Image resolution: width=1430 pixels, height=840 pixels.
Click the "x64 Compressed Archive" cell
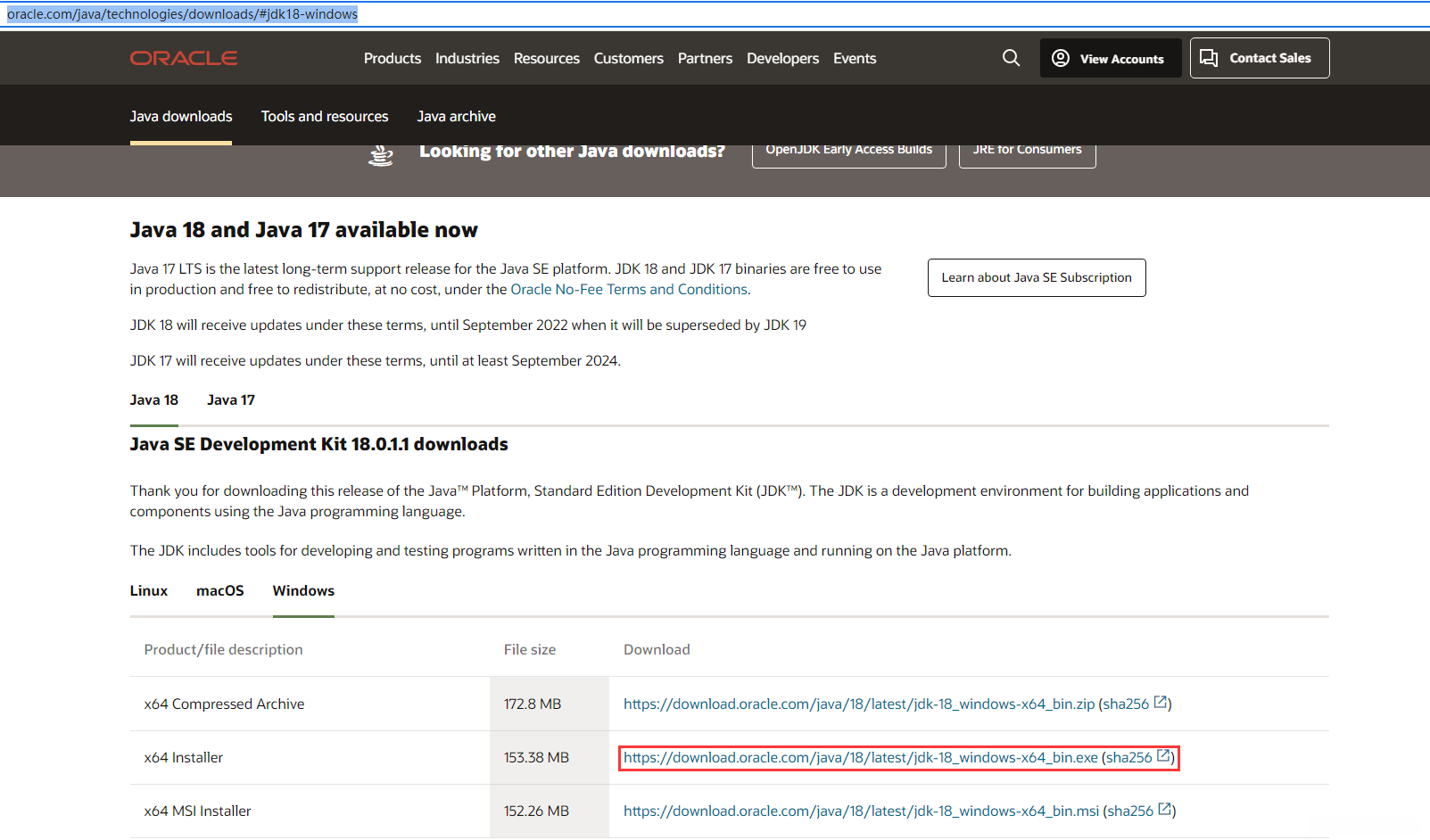(x=224, y=704)
